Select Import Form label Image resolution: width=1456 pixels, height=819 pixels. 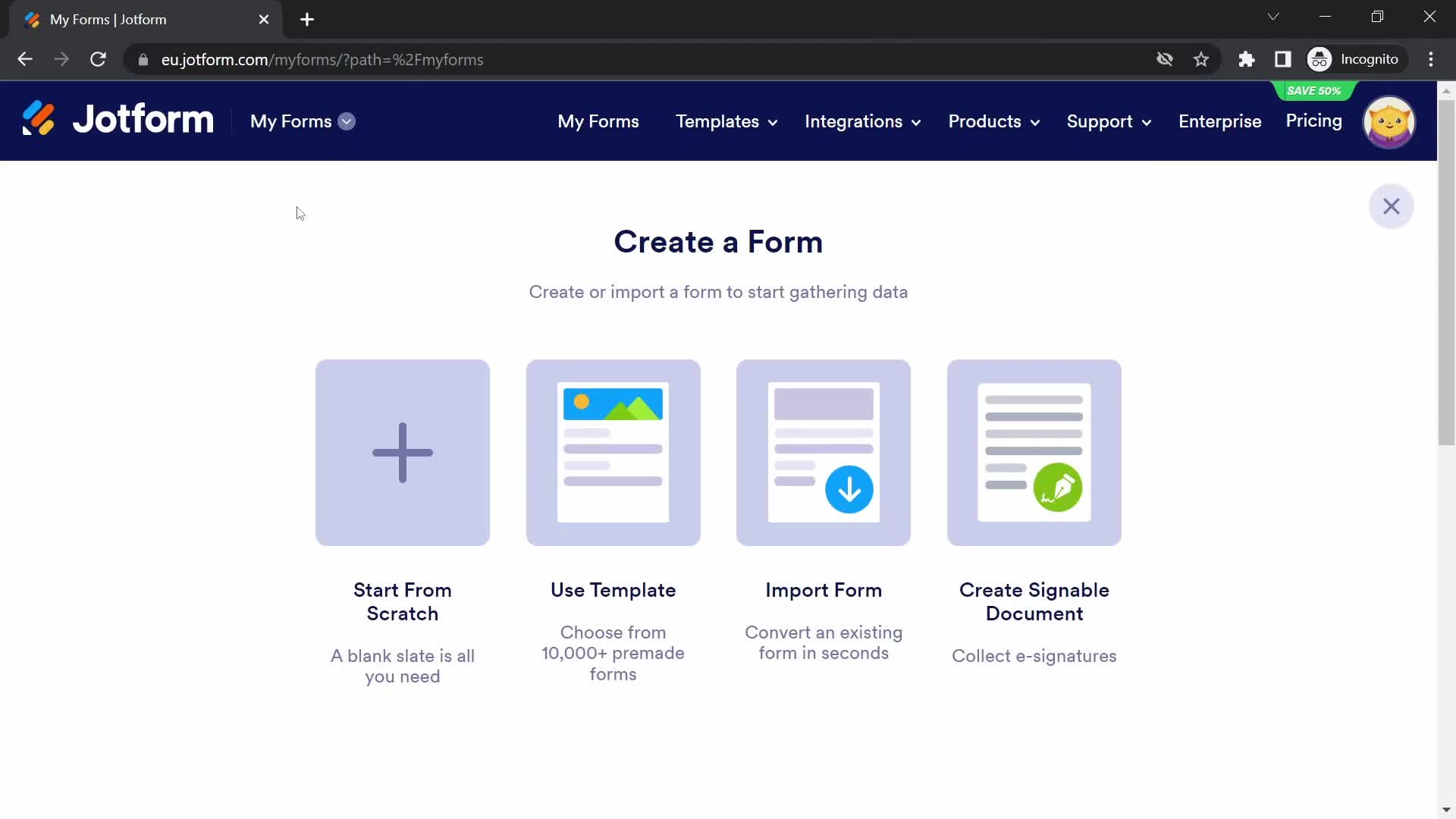point(824,590)
